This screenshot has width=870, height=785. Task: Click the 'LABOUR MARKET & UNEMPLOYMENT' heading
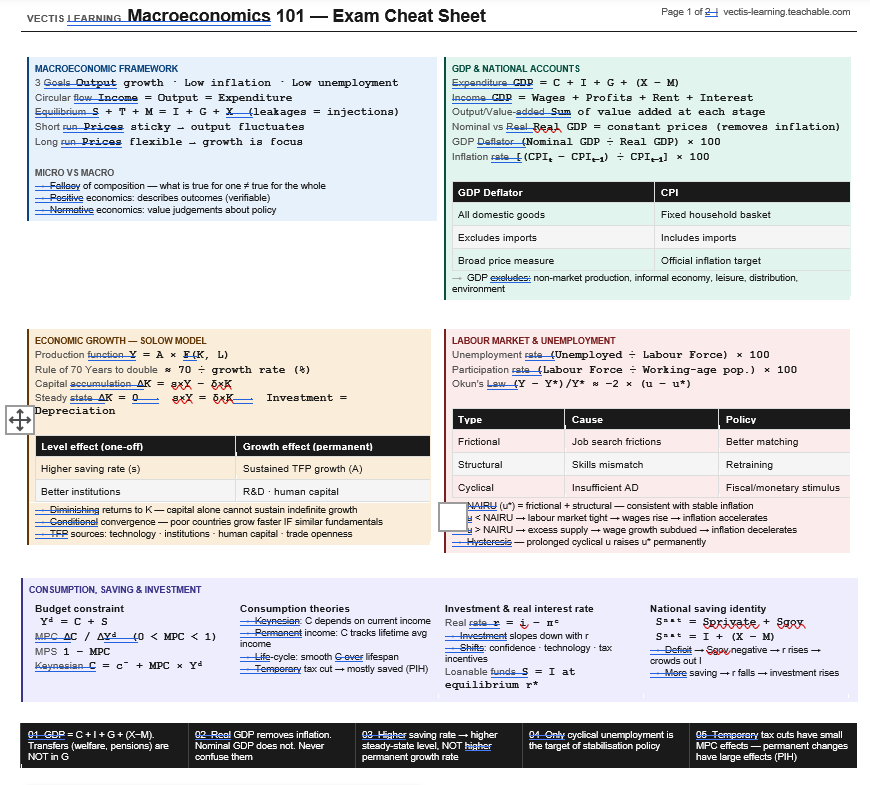(533, 341)
